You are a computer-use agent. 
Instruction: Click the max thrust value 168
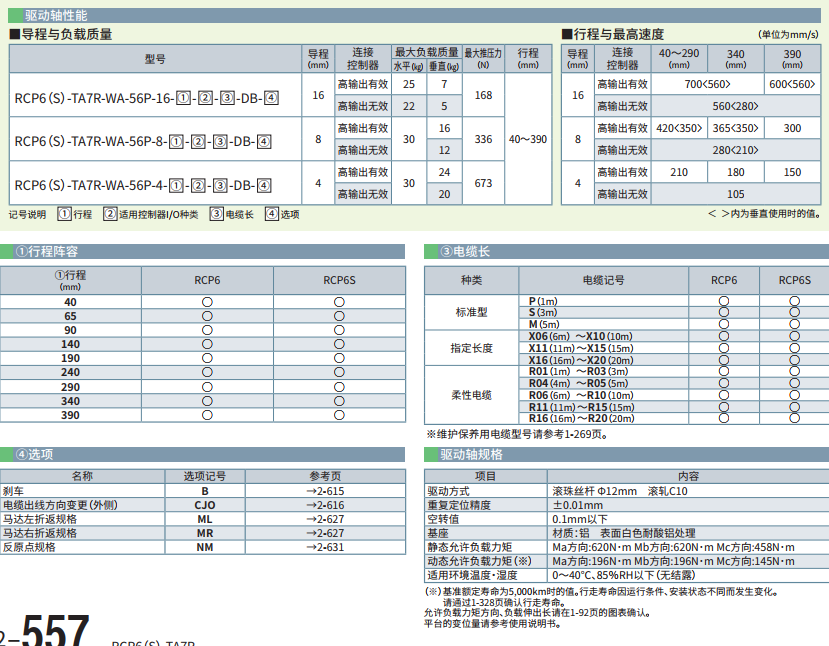point(483,95)
